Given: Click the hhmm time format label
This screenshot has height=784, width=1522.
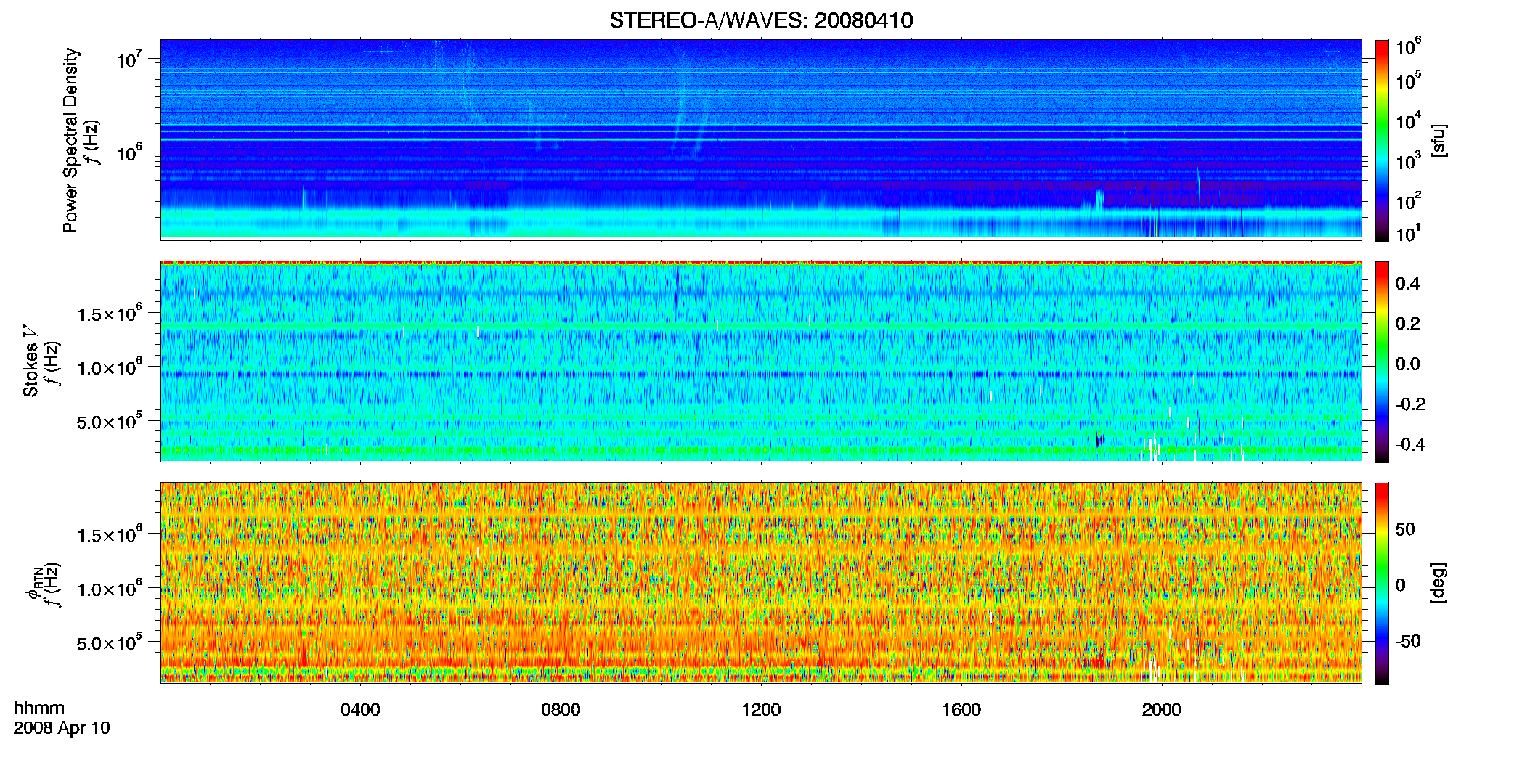Looking at the screenshot, I should 39,708.
